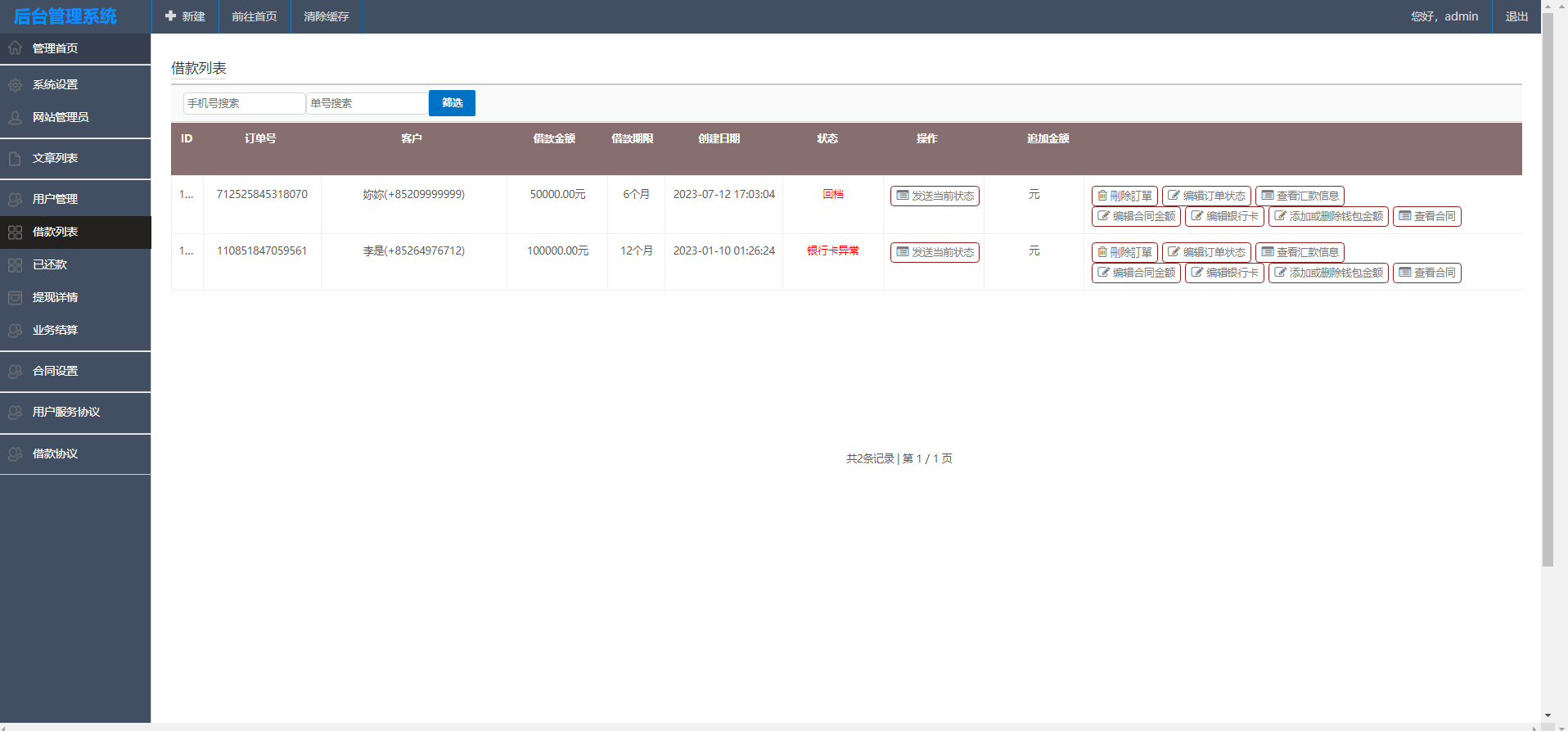Focus the 单号搜索 input field
1568x731 pixels.
[x=367, y=103]
